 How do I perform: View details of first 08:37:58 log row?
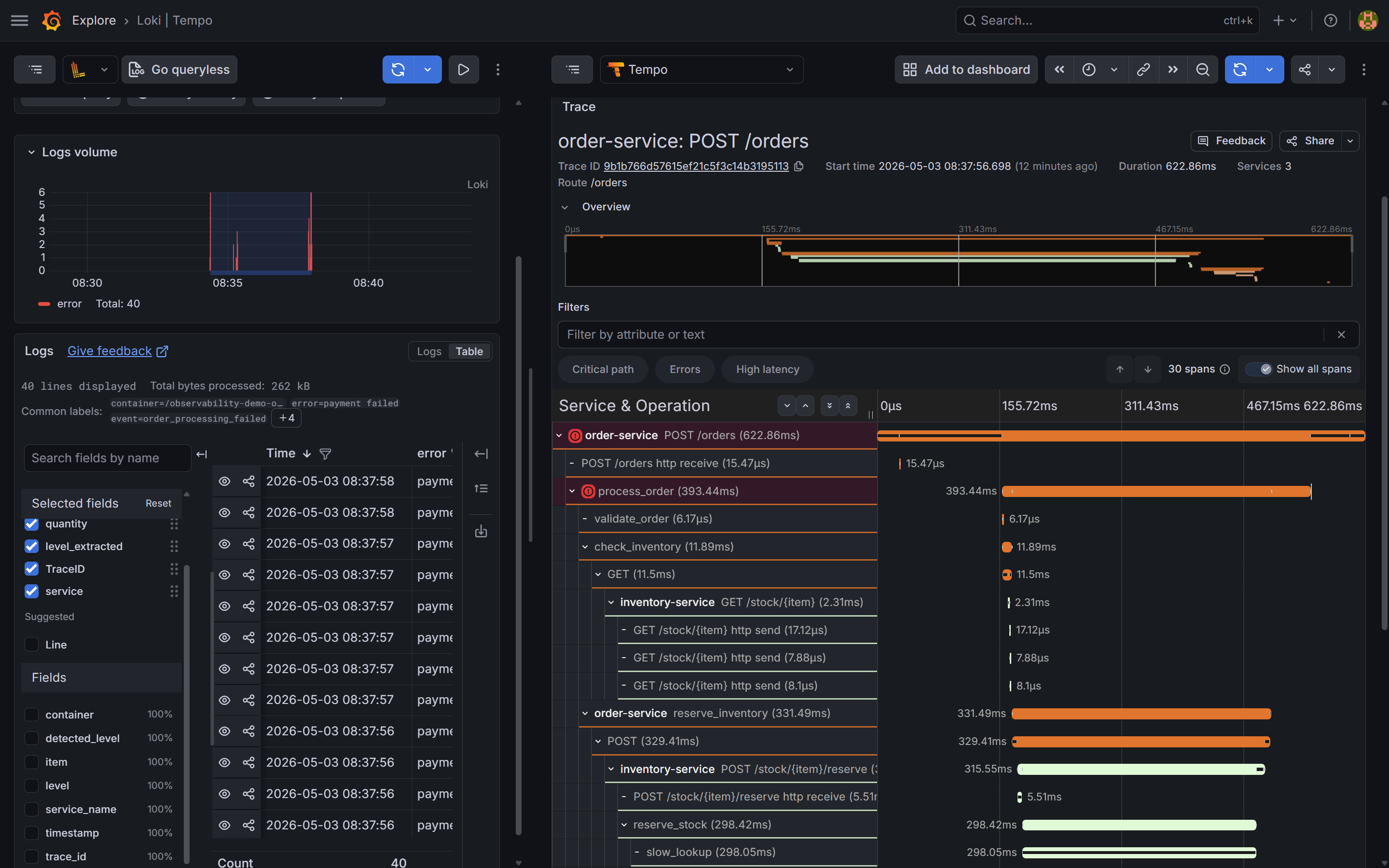coord(224,481)
